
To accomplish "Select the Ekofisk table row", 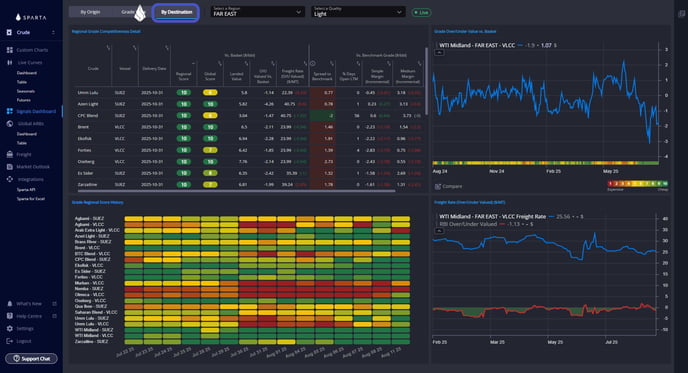I will tap(248, 138).
